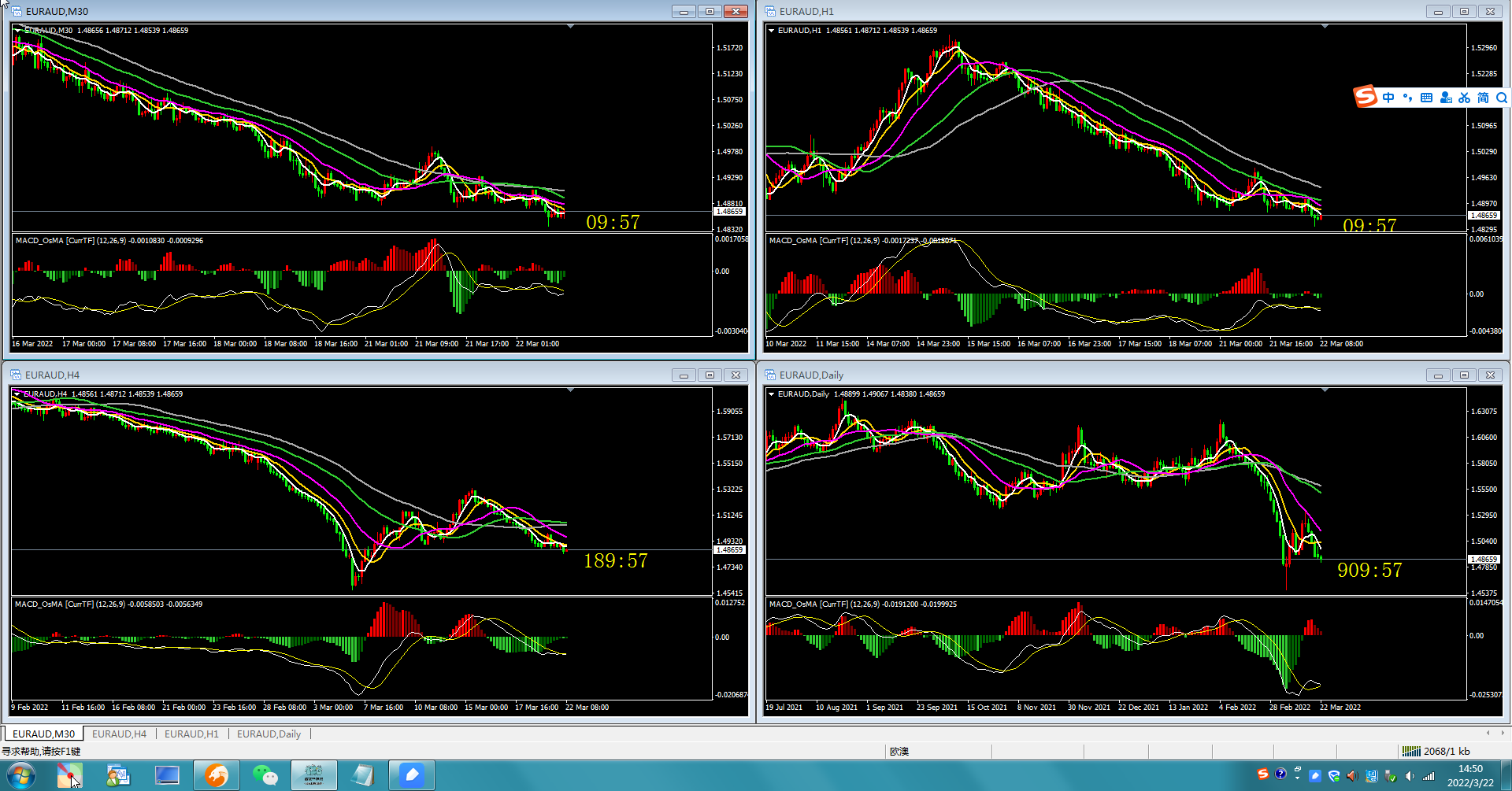This screenshot has height=791, width=1512.
Task: Open Sogou soft keyboard icon
Action: (1426, 98)
